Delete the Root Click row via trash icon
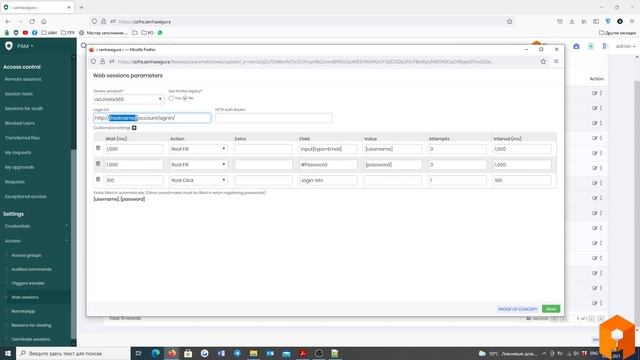The height and width of the screenshot is (360, 640). coord(98,179)
